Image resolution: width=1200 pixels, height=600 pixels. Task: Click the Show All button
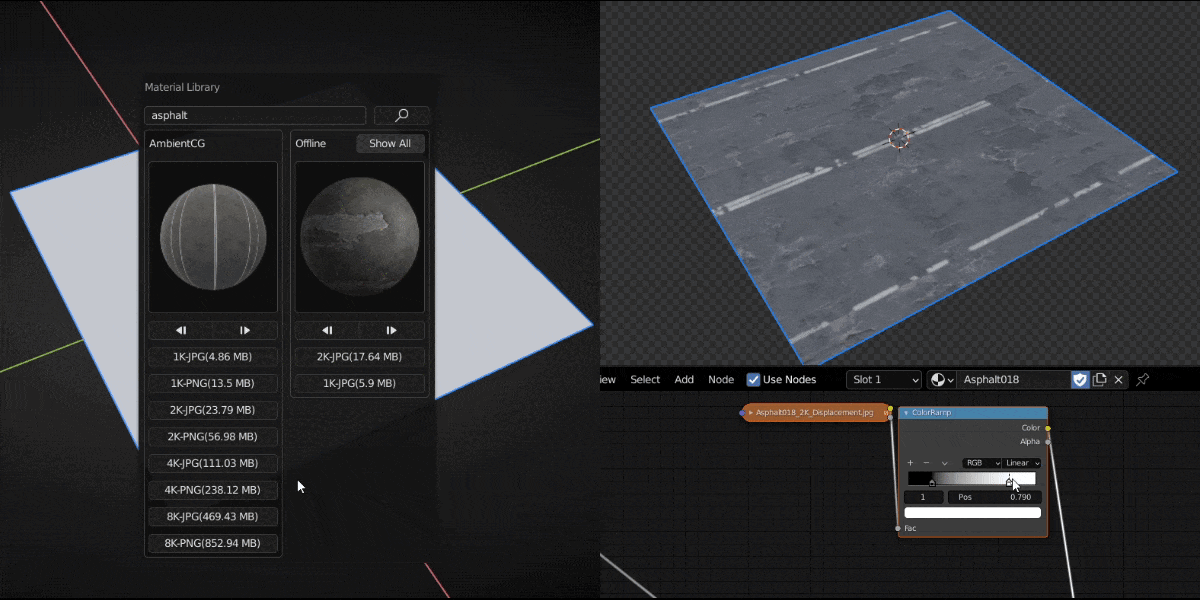pyautogui.click(x=390, y=144)
